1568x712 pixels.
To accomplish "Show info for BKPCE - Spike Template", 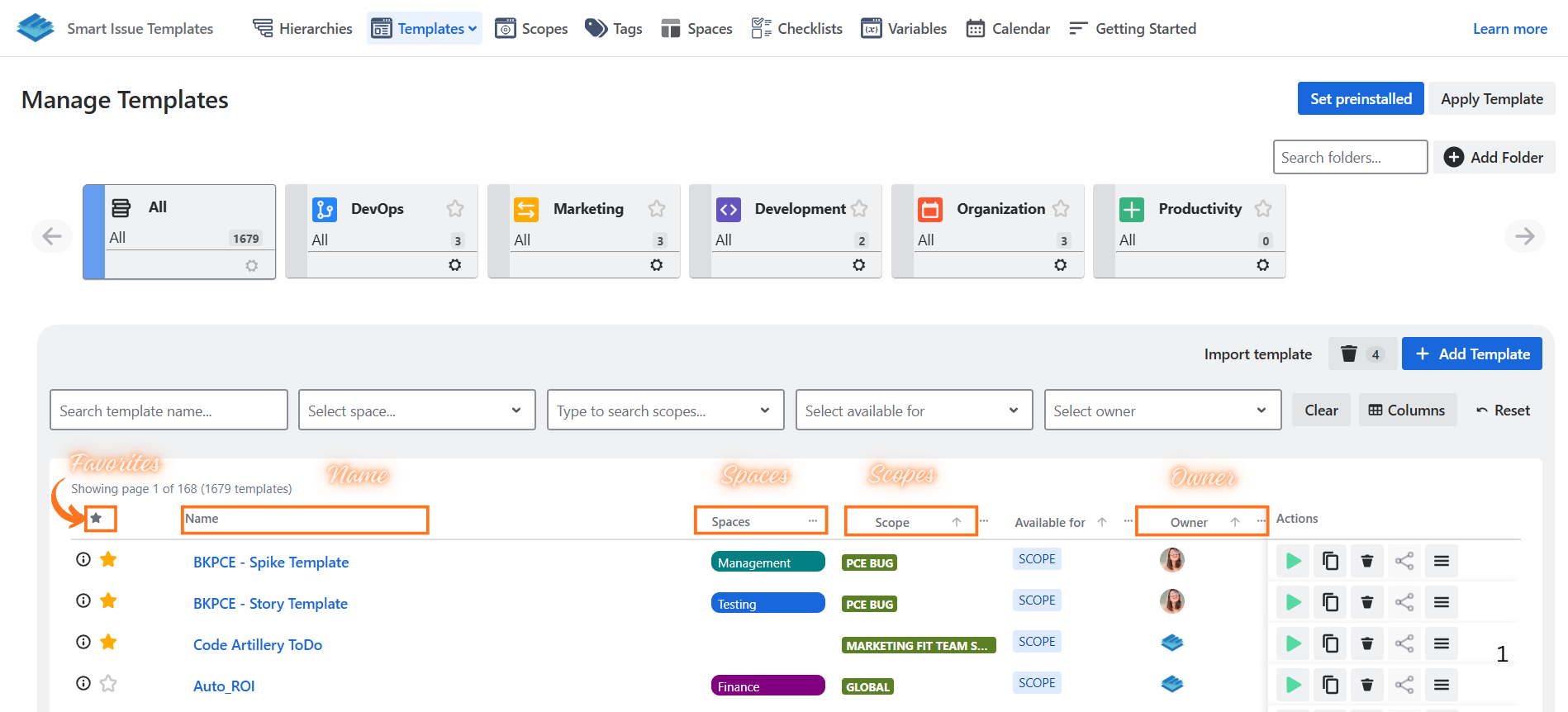I will [x=83, y=559].
